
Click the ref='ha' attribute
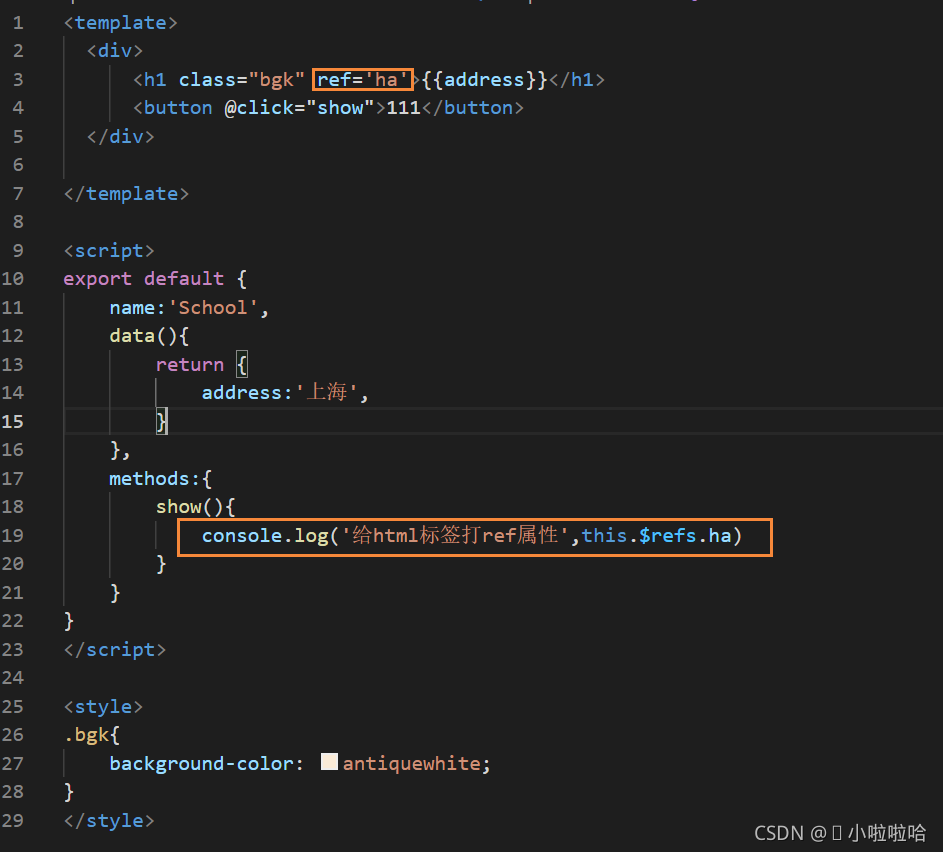tap(363, 79)
